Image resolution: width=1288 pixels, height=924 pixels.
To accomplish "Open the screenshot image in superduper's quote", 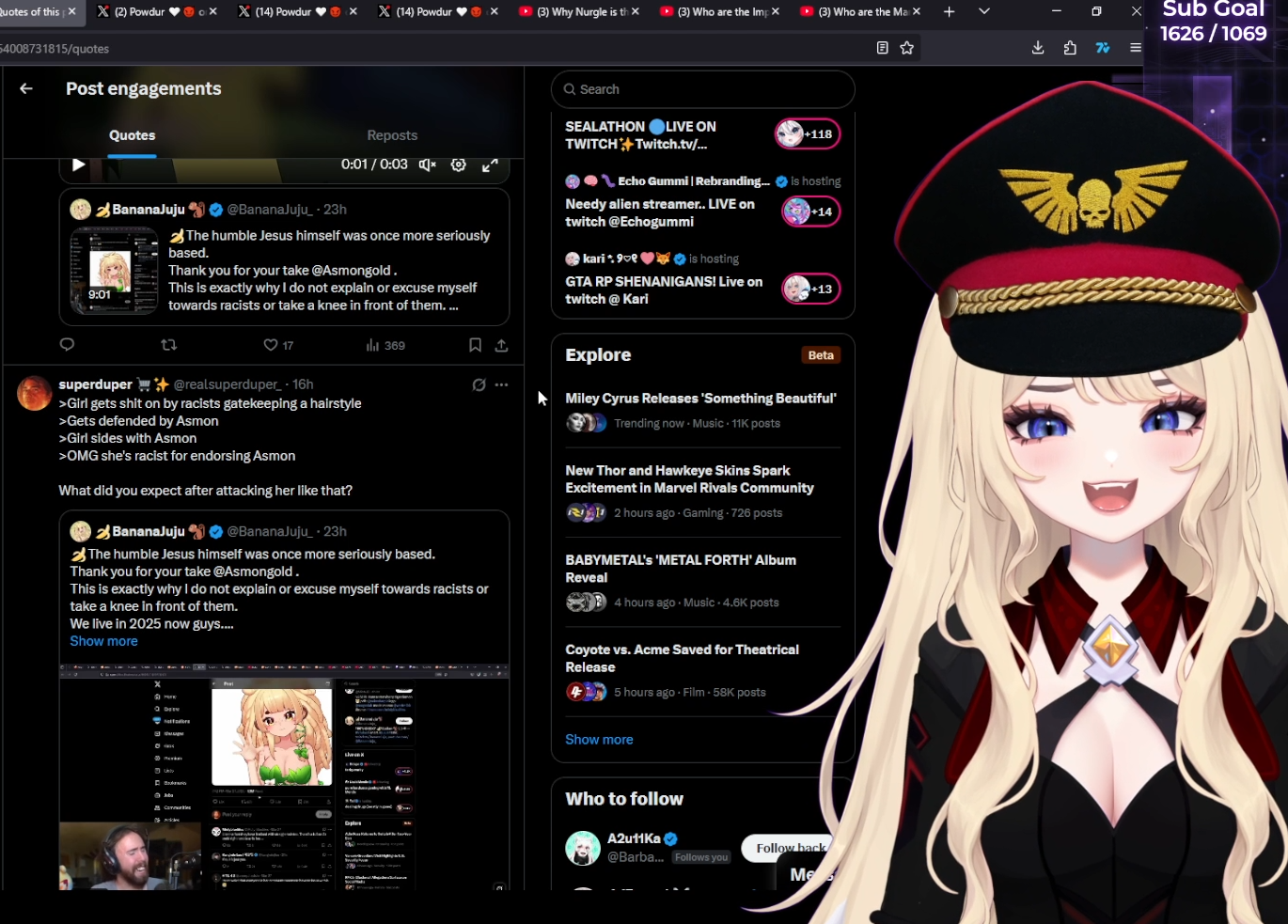I will pos(284,776).
